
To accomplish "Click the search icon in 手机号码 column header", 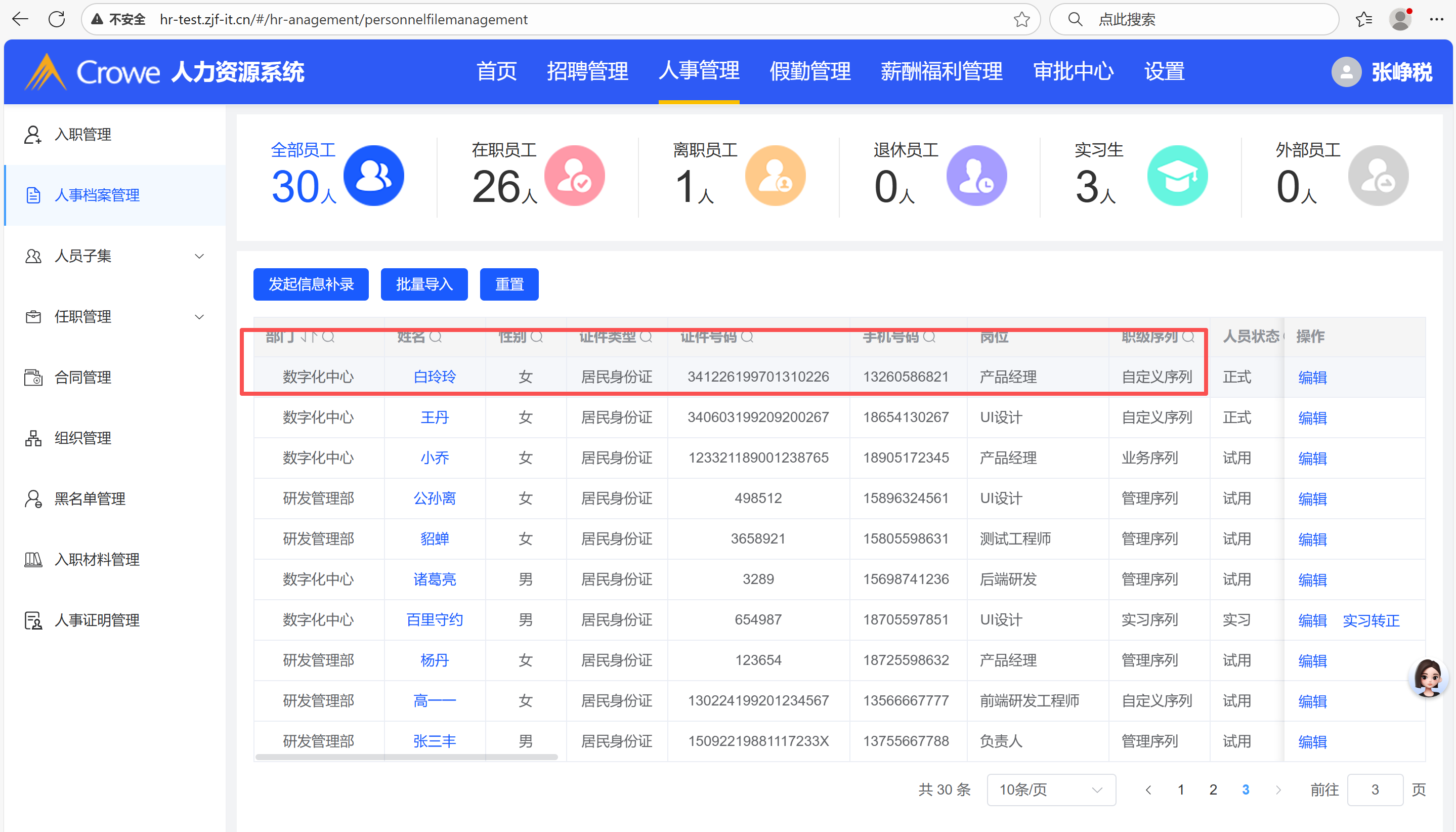I will pyautogui.click(x=929, y=337).
